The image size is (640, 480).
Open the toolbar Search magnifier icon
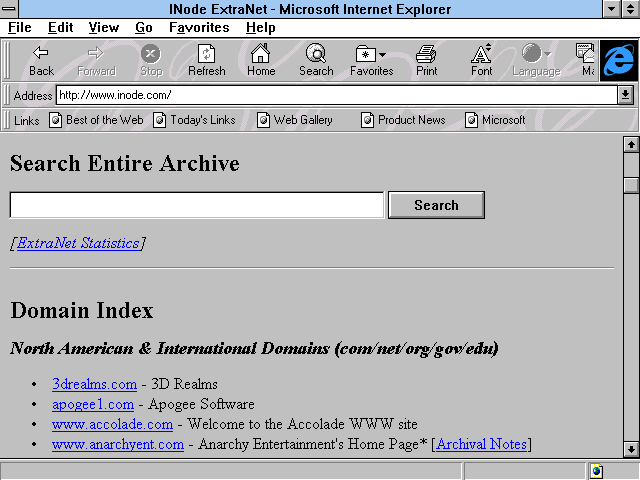tap(316, 53)
